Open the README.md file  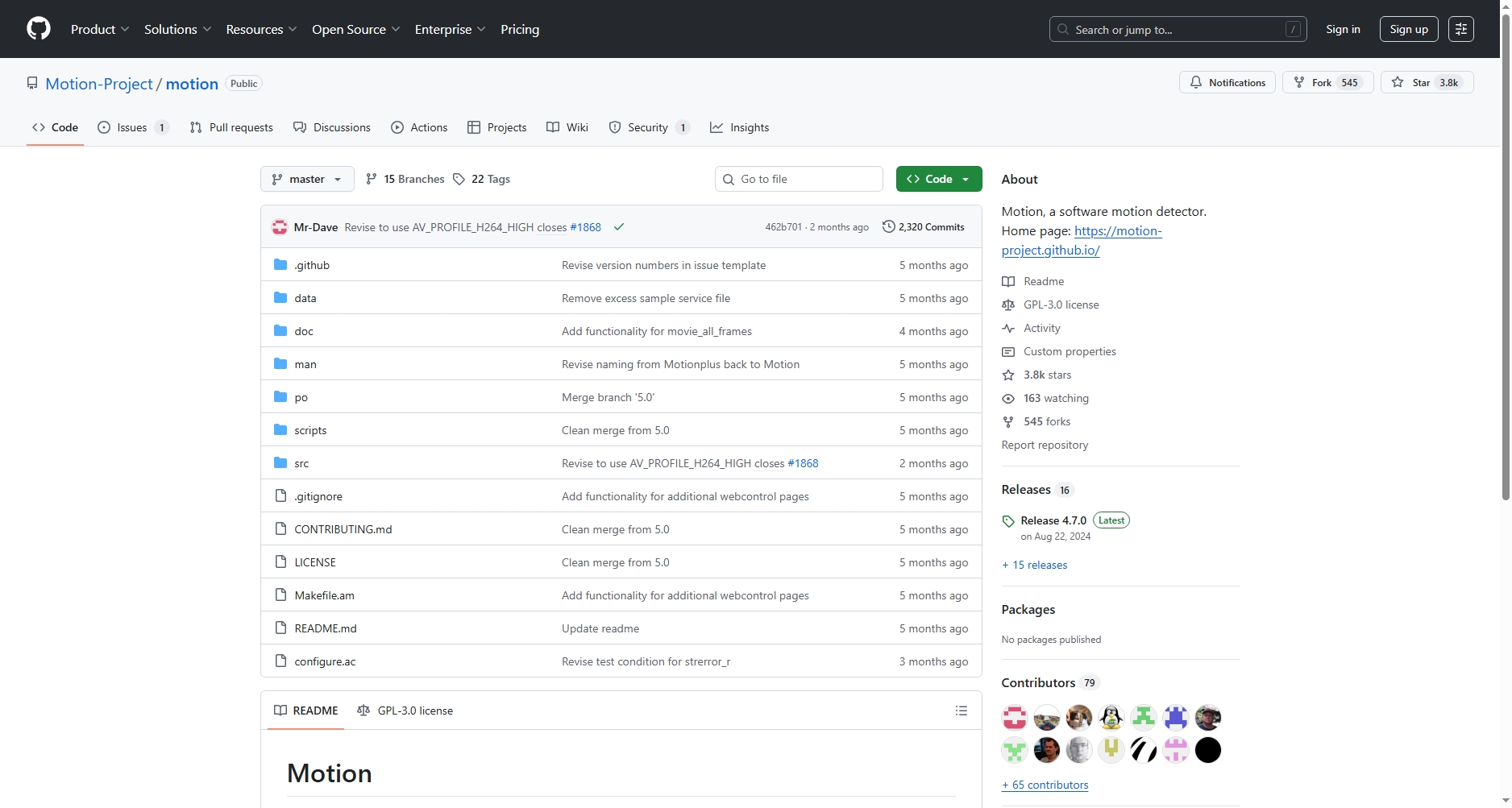point(326,628)
